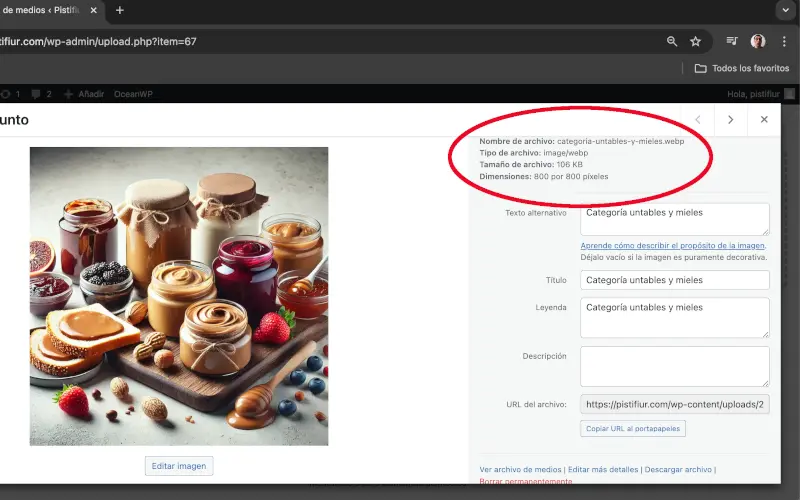Open Todos los favoritos bookmarks folder

(742, 68)
